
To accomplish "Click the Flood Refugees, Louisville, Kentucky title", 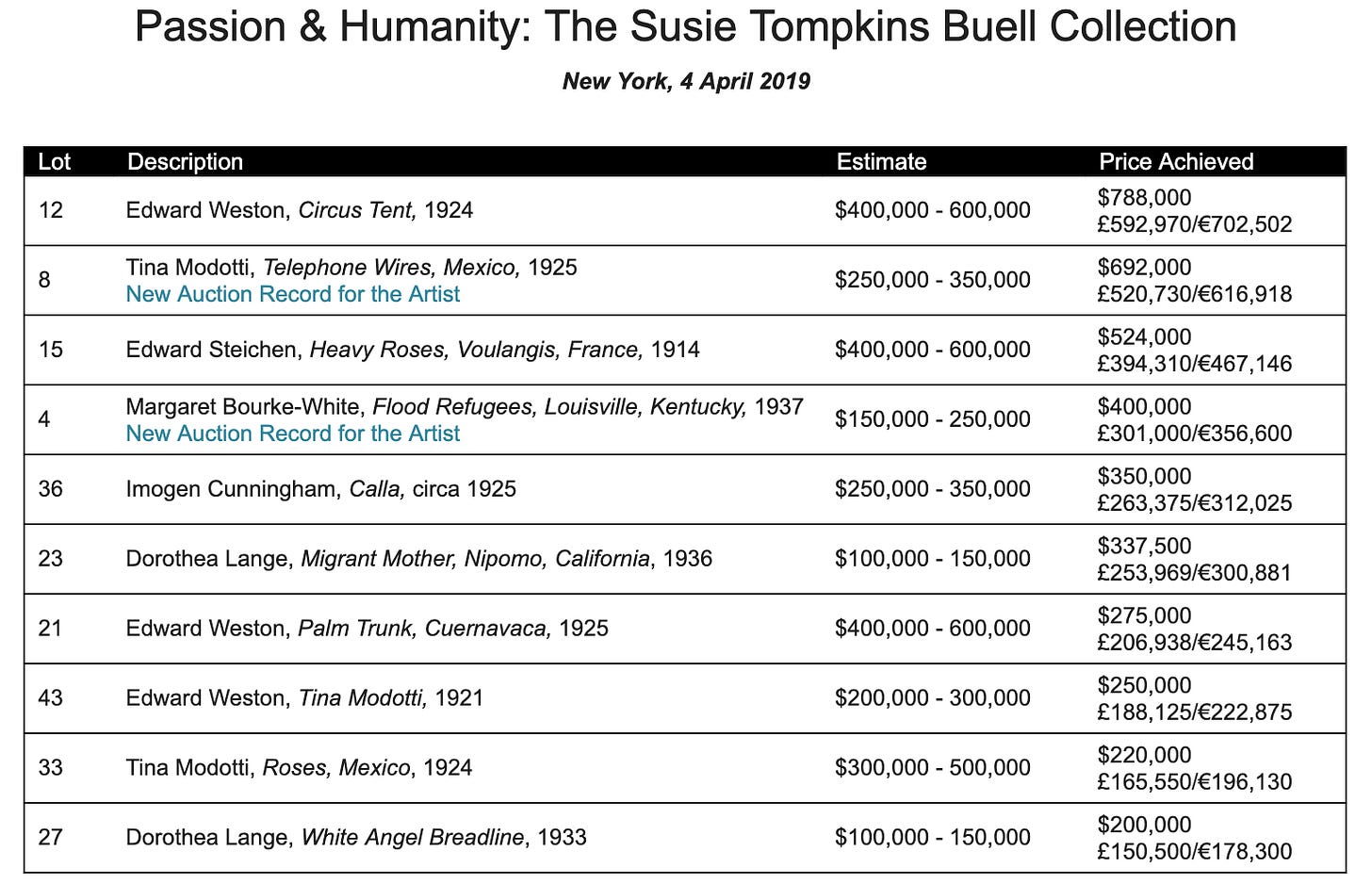I will [x=559, y=407].
